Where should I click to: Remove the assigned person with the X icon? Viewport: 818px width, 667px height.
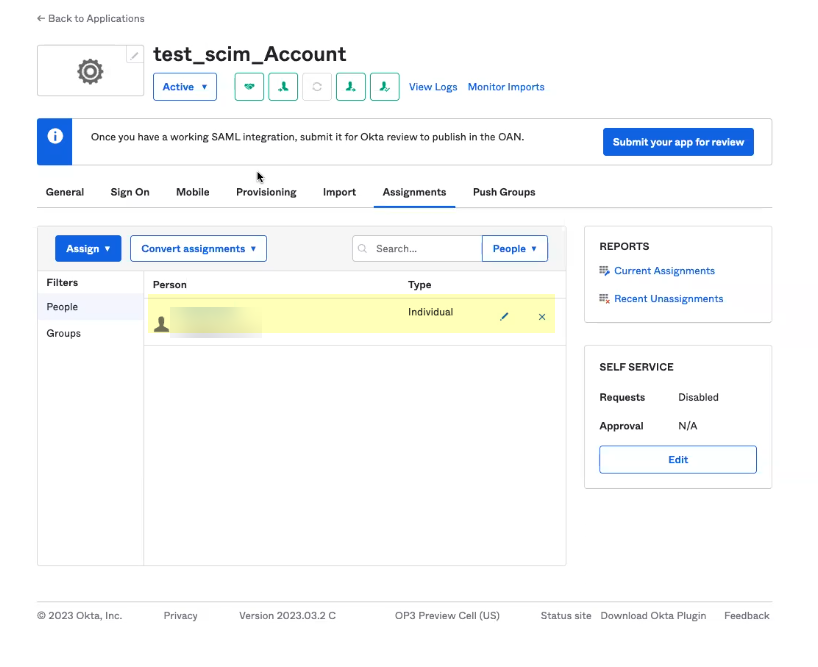pos(542,317)
